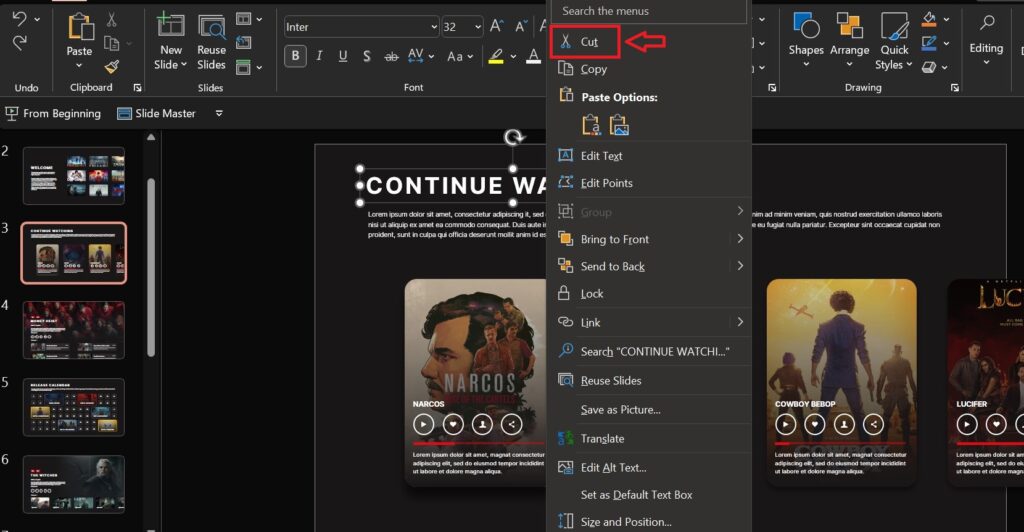Click Decrease Font Size icon
The image size is (1024, 532).
tap(521, 26)
